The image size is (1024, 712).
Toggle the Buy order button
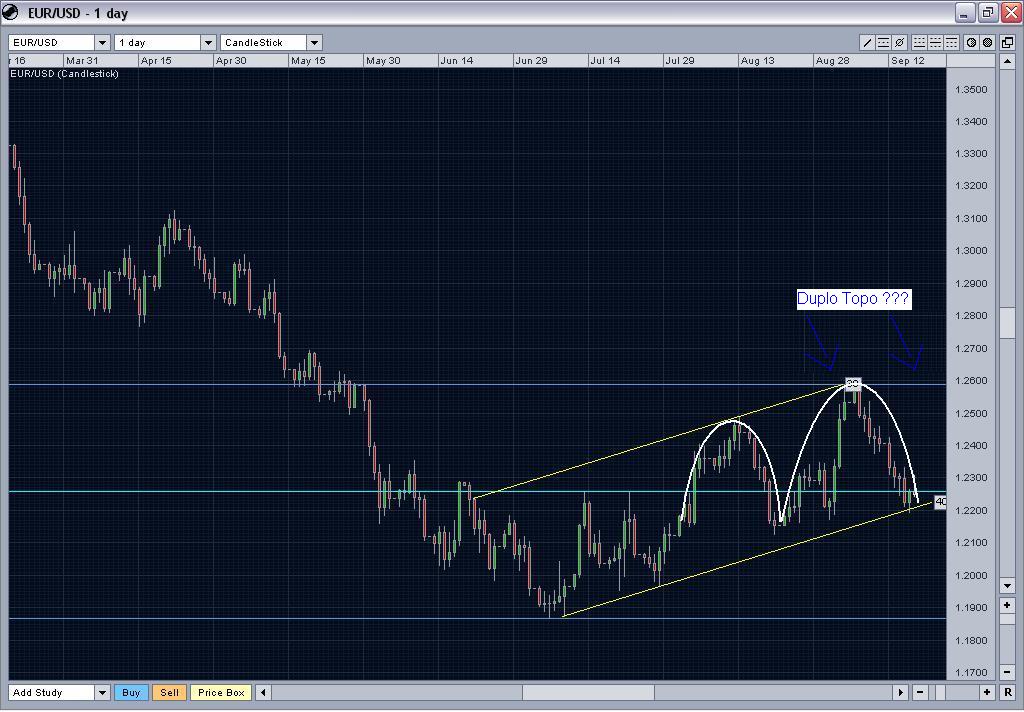pos(130,692)
